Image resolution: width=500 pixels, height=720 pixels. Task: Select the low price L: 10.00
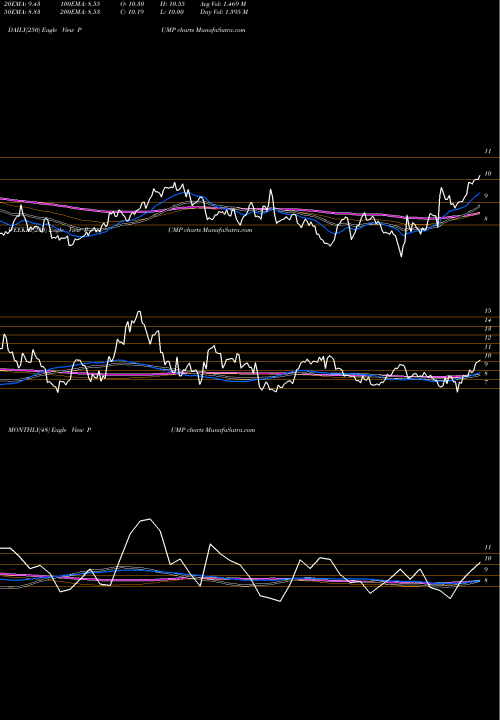[172, 12]
